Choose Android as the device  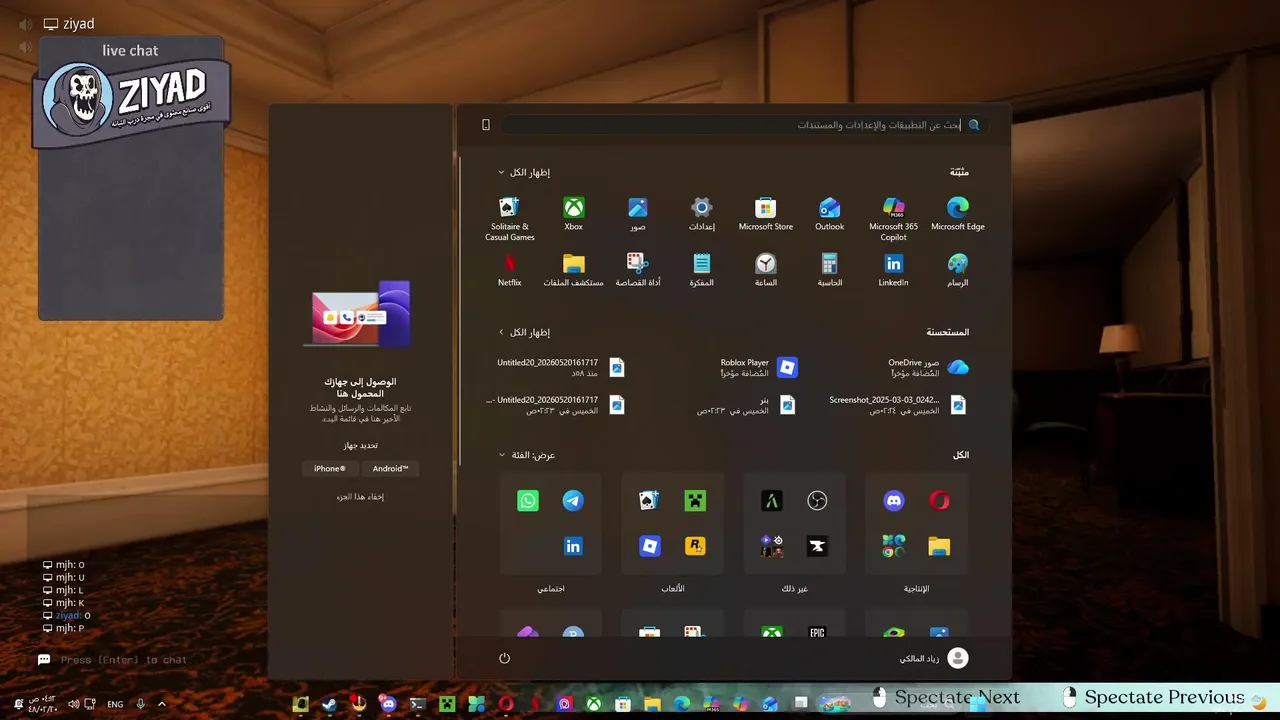[390, 469]
